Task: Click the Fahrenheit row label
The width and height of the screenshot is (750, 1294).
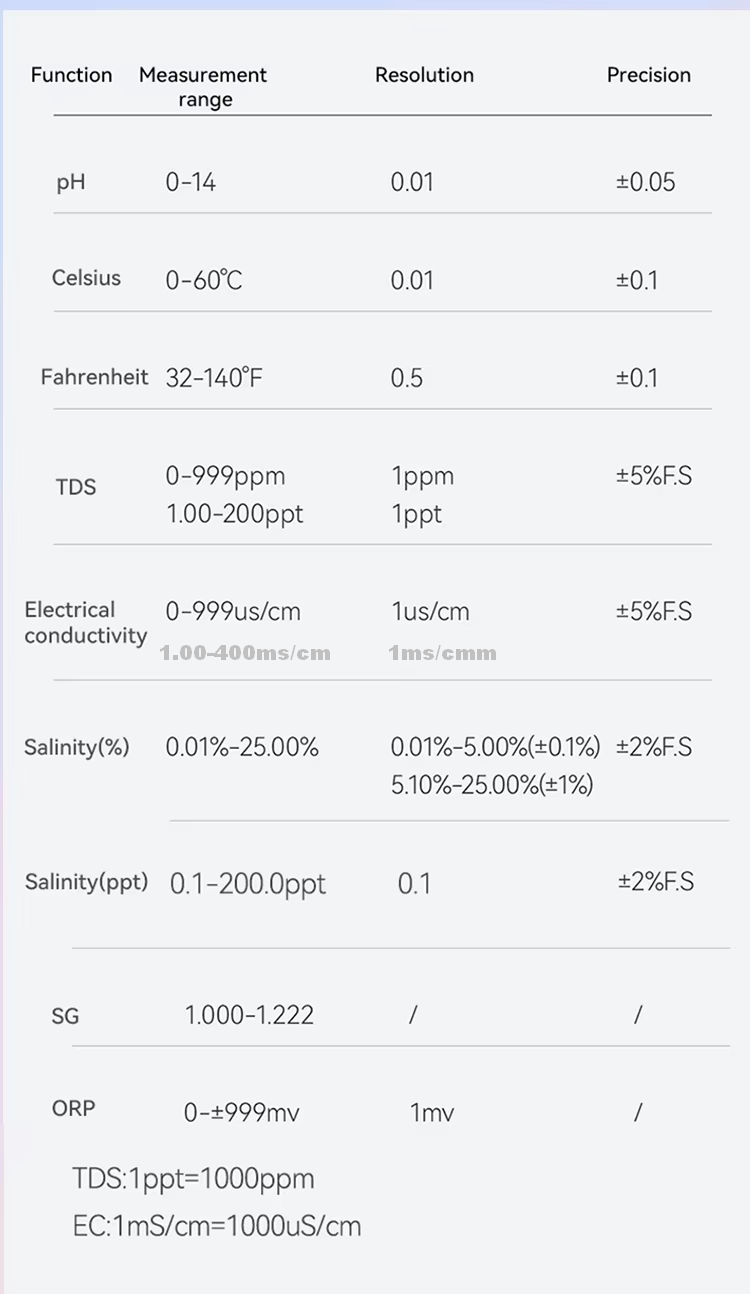Action: 94,377
